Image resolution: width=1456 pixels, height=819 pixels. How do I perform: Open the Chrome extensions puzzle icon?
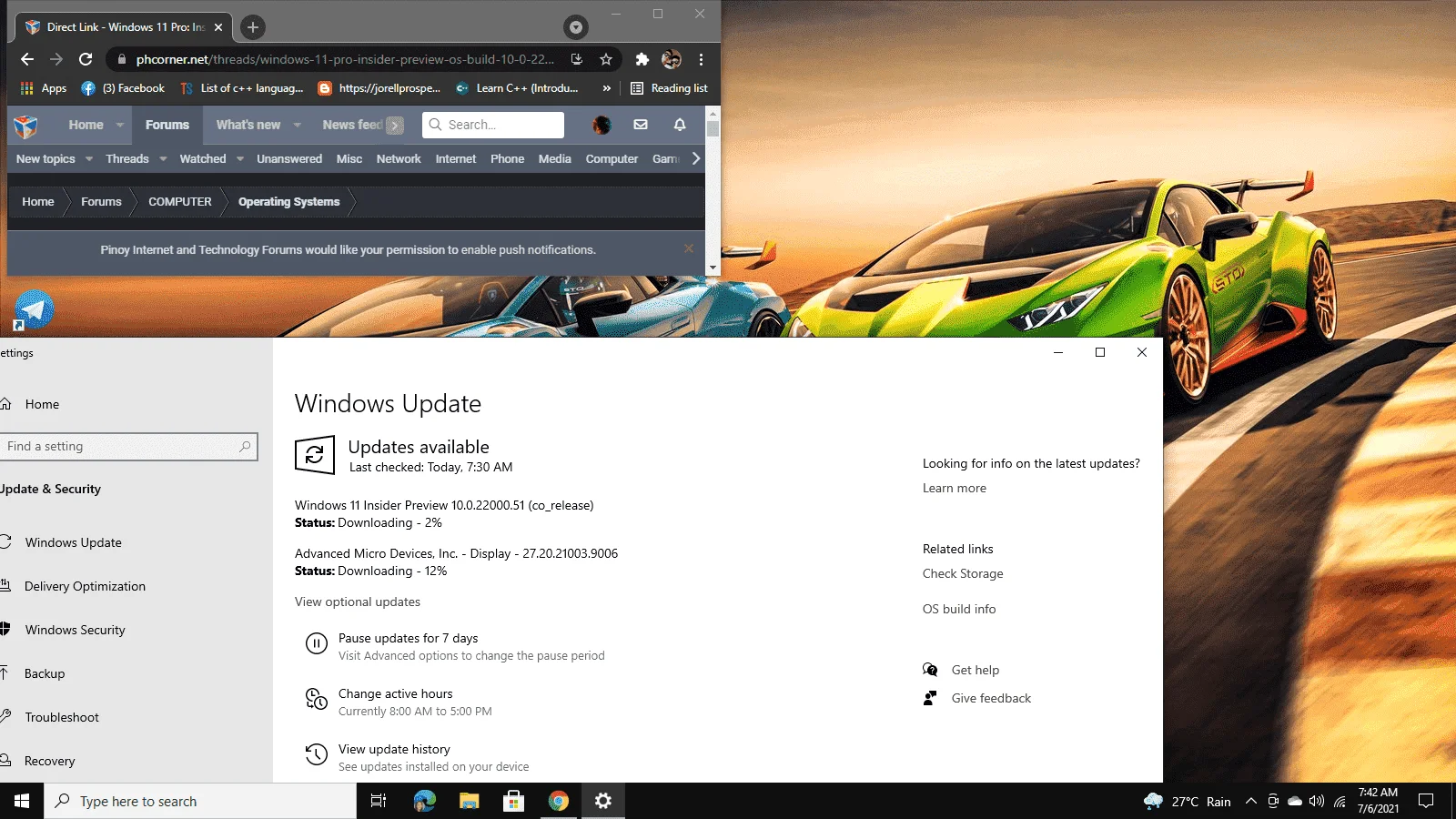click(x=642, y=59)
